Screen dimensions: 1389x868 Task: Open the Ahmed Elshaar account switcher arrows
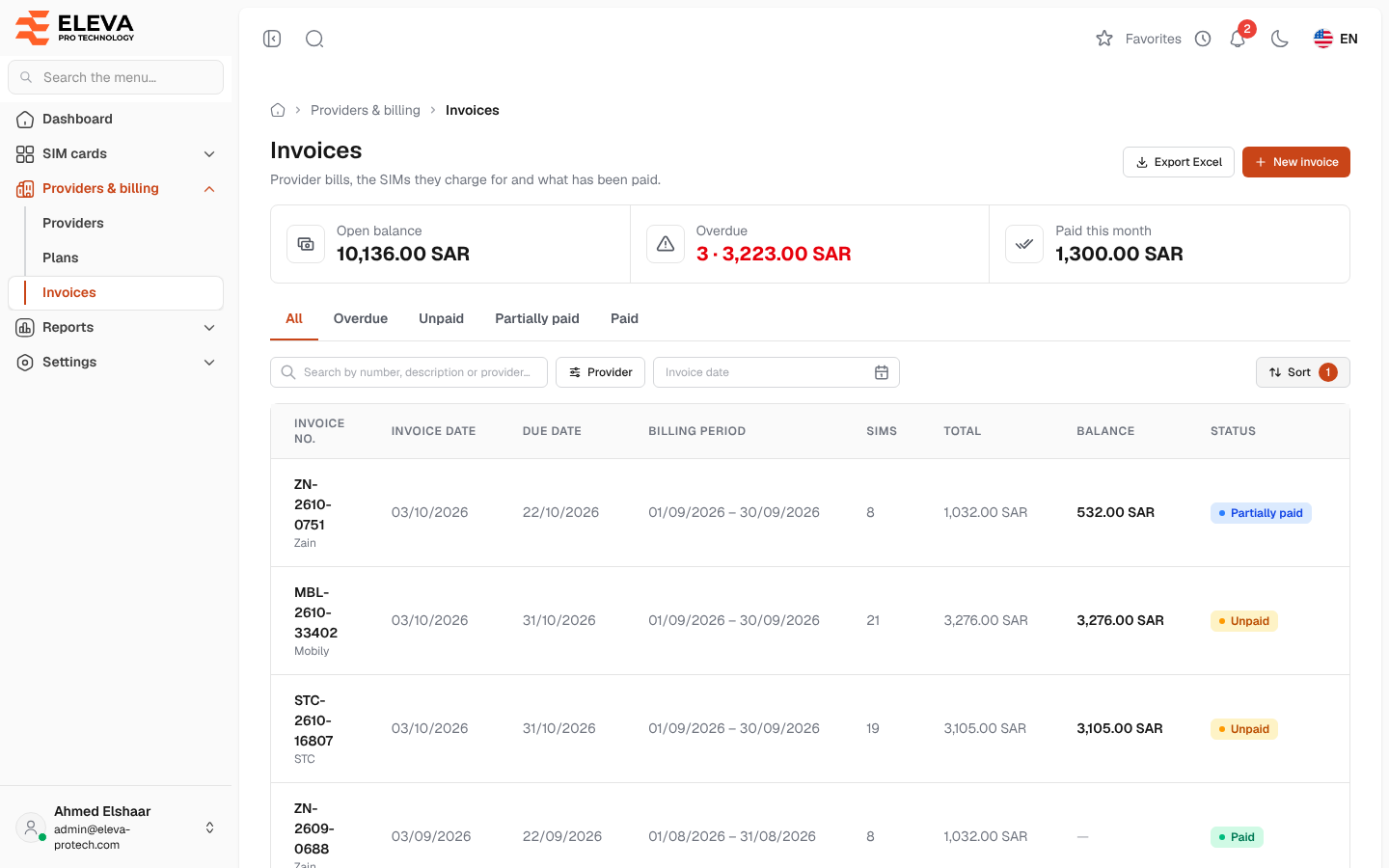click(209, 827)
